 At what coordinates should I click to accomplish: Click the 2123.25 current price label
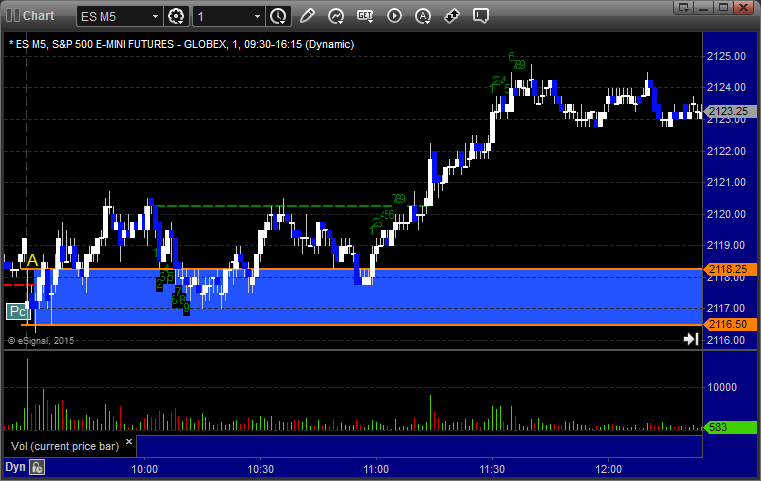[729, 112]
